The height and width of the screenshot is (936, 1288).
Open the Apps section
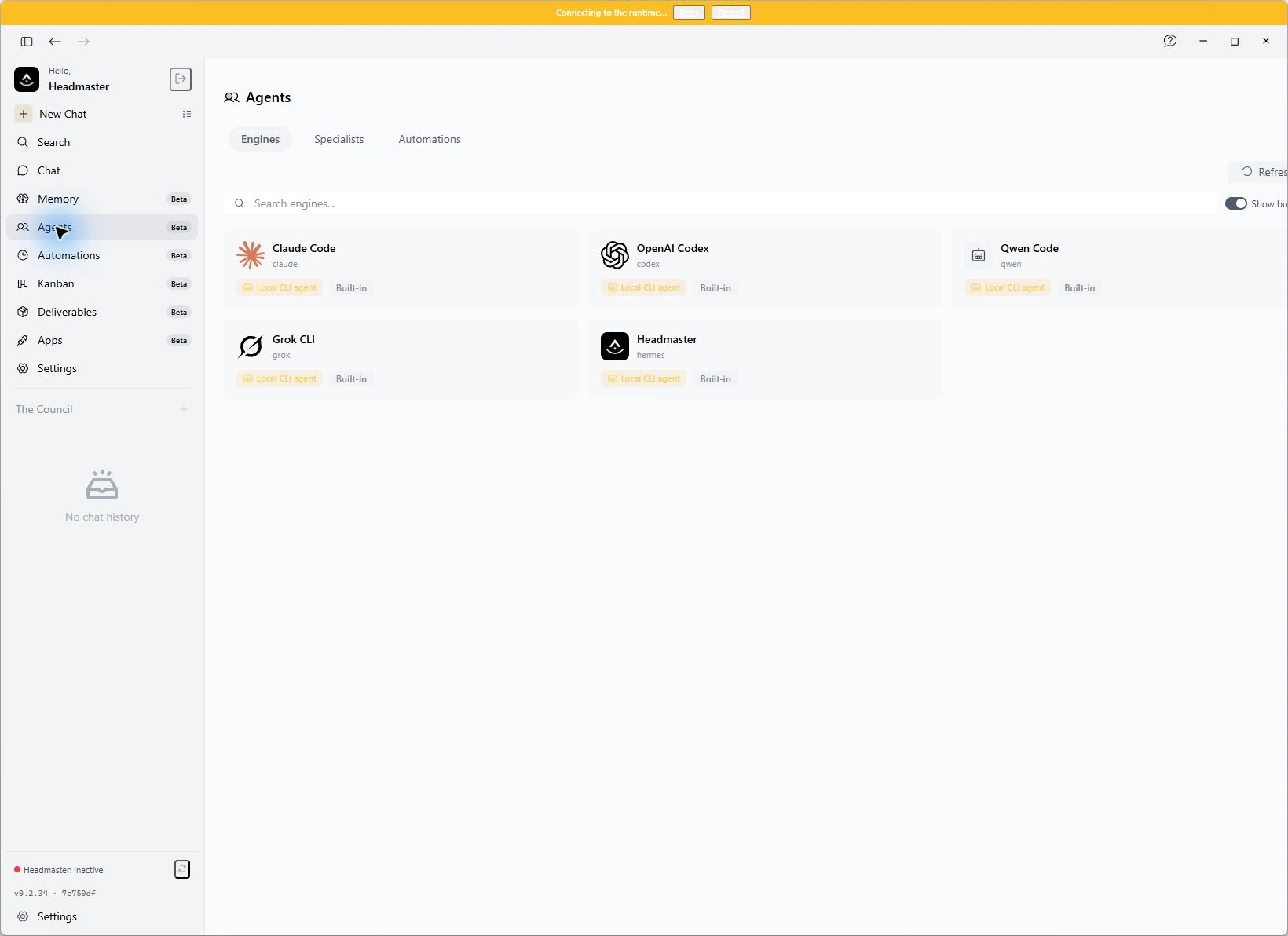point(102,340)
